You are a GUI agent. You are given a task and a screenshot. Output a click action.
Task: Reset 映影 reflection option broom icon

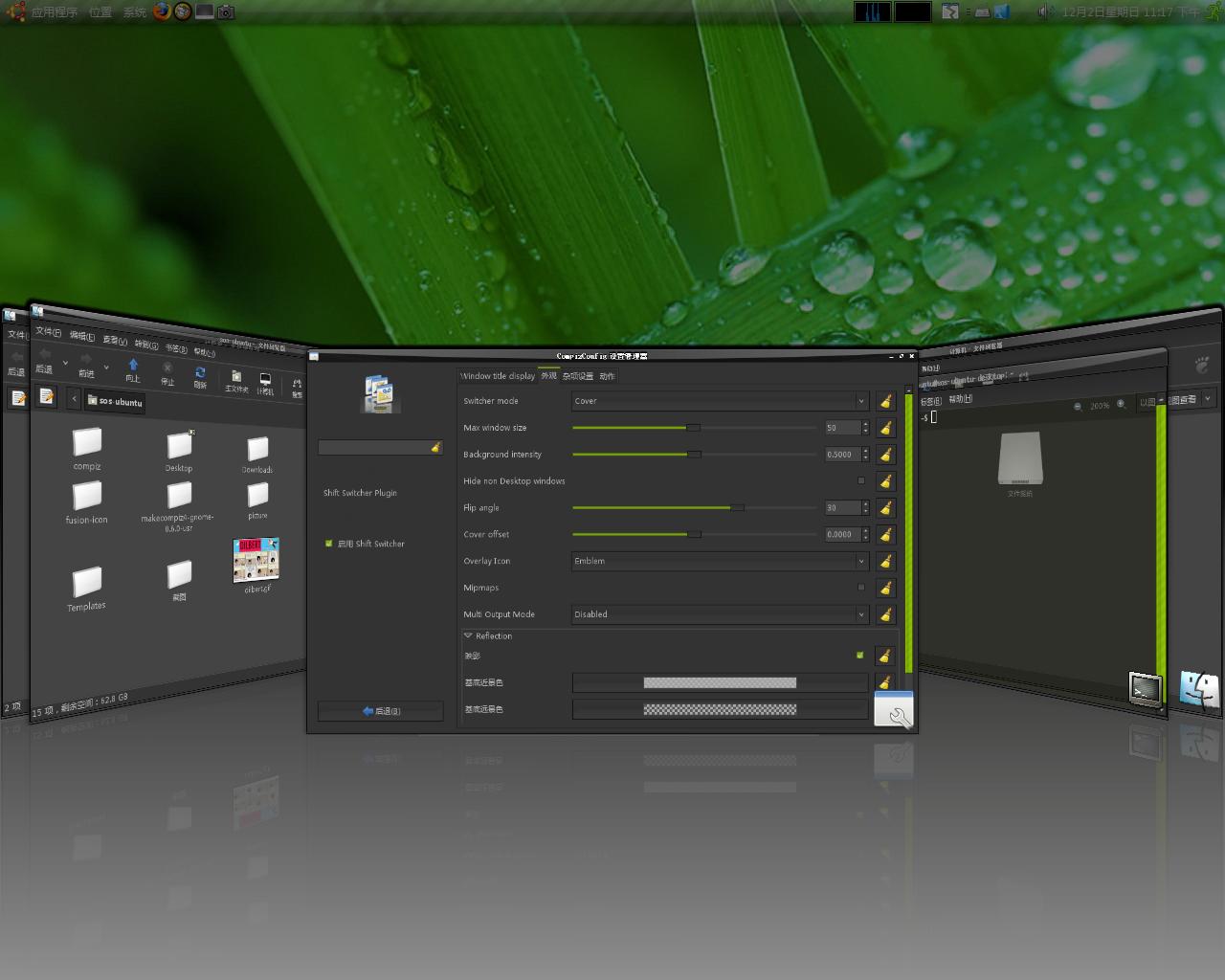(884, 656)
